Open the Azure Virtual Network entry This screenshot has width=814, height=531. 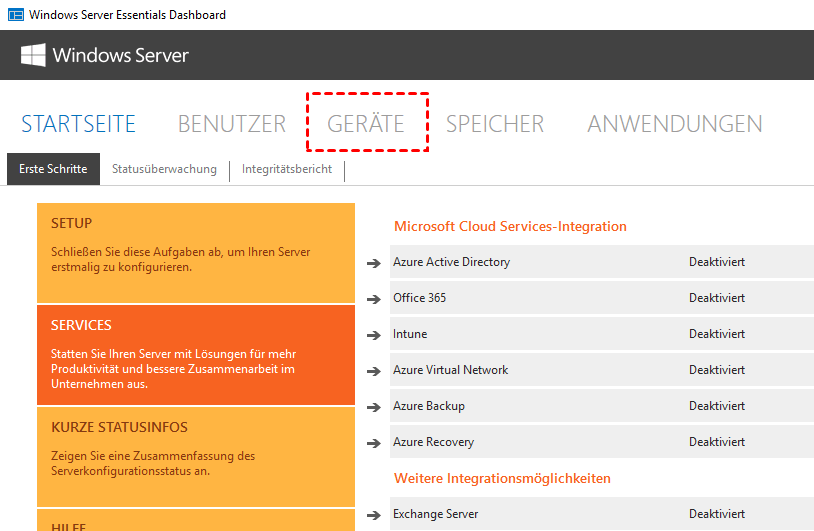pos(602,370)
